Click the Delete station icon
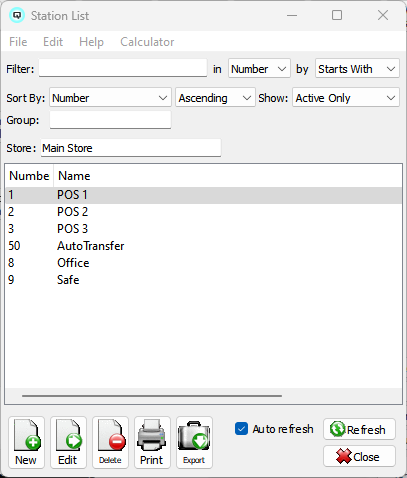The image size is (407, 478). [x=110, y=442]
